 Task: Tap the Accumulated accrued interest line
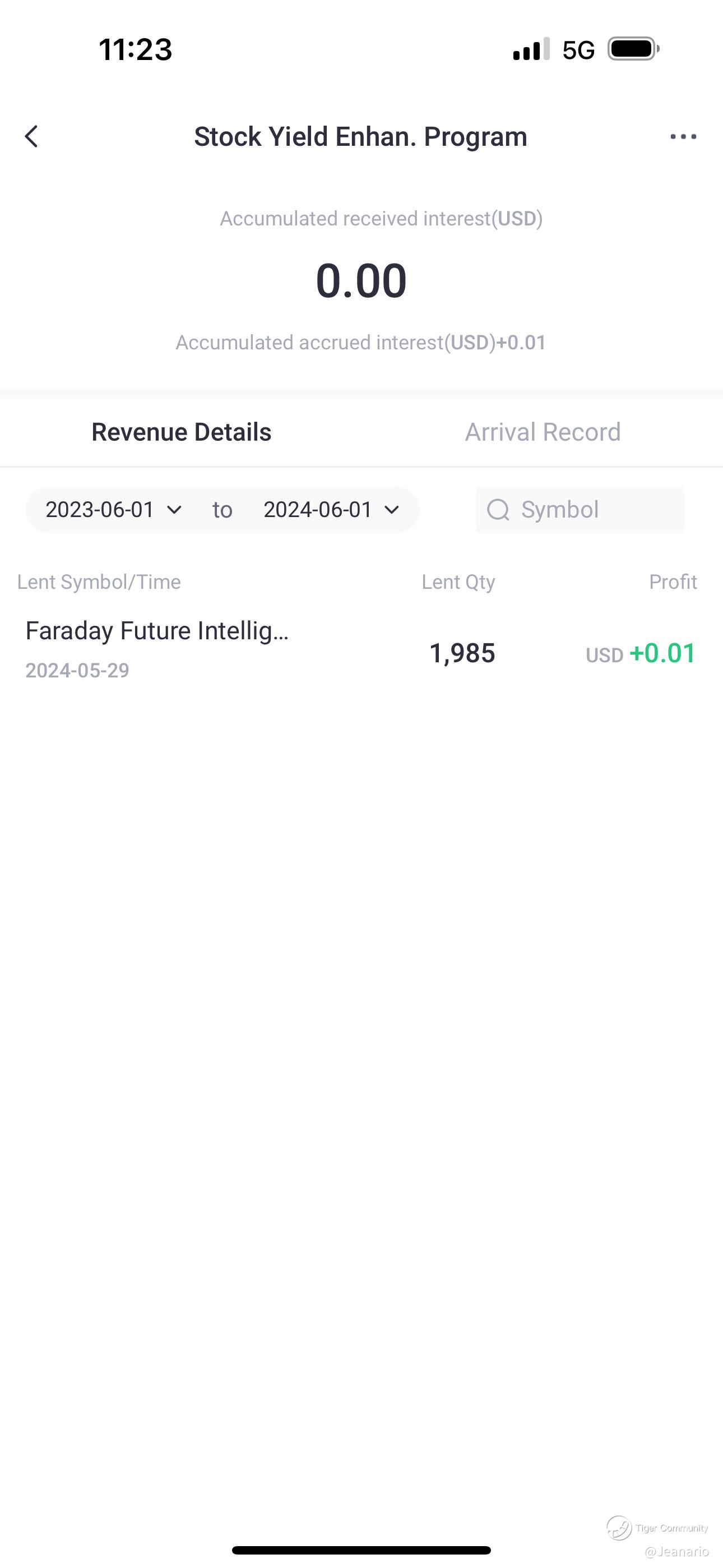point(361,343)
